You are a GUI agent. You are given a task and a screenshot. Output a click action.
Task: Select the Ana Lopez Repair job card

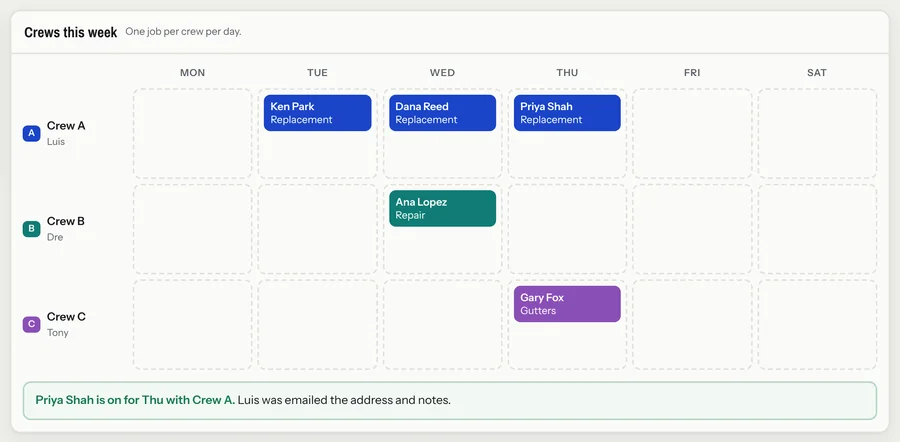click(x=443, y=208)
